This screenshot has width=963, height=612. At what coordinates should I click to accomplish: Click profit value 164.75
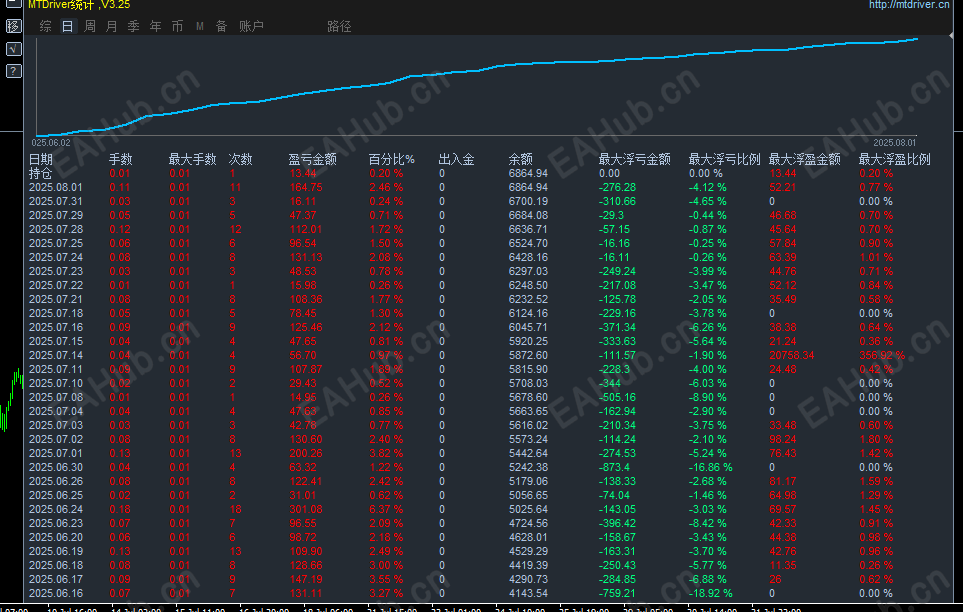pos(306,187)
